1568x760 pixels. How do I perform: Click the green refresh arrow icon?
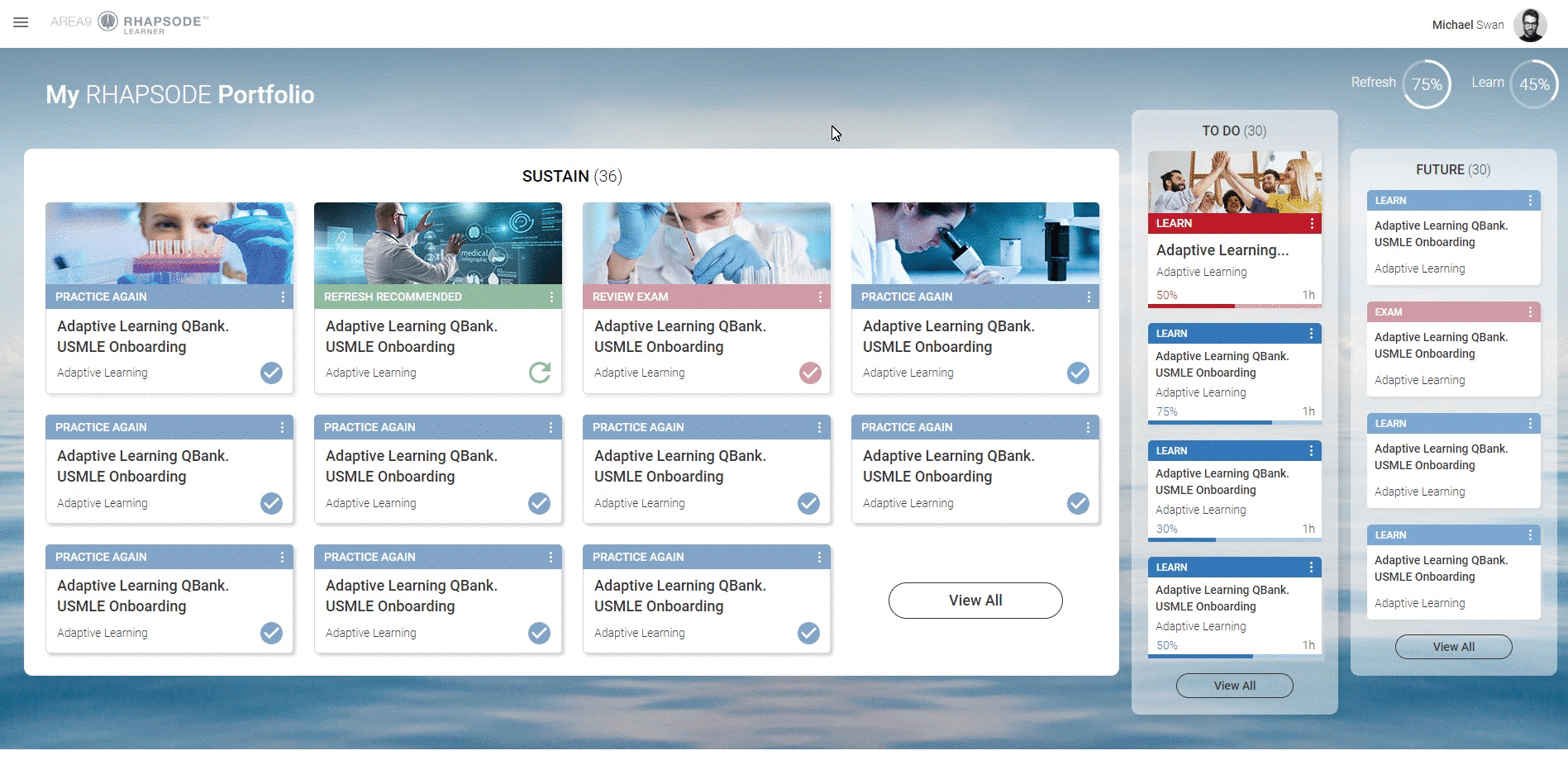pyautogui.click(x=540, y=373)
